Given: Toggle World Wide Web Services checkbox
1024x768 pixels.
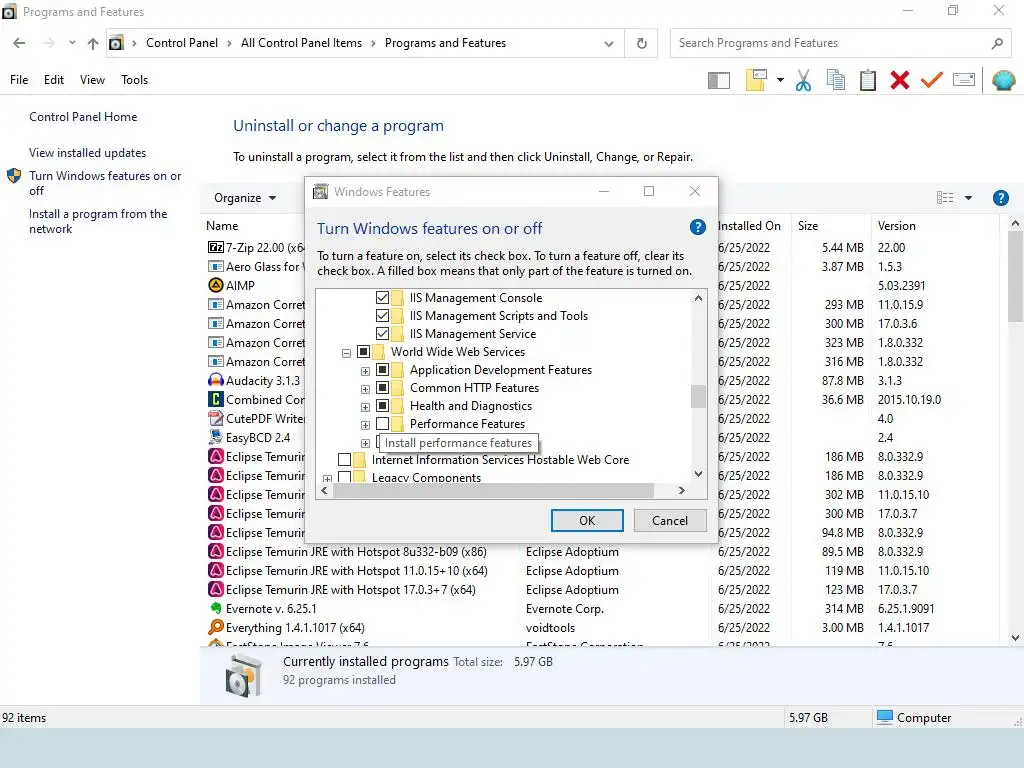Looking at the screenshot, I should tap(364, 352).
